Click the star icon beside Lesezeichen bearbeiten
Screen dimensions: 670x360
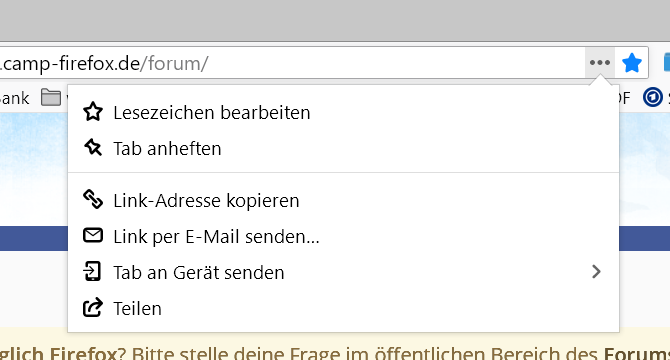coord(93,112)
